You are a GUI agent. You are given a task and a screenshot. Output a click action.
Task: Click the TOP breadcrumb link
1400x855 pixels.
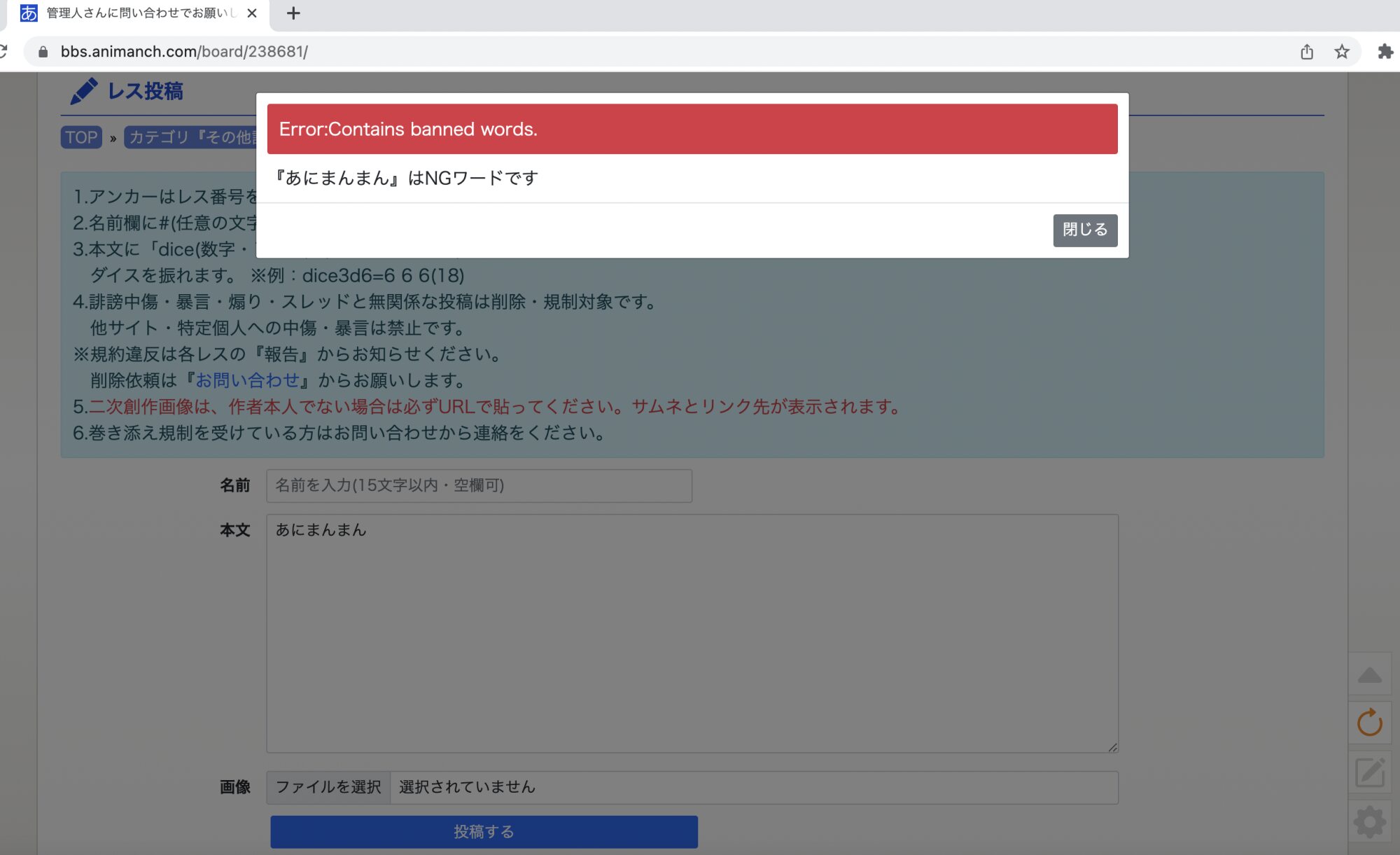click(x=81, y=137)
